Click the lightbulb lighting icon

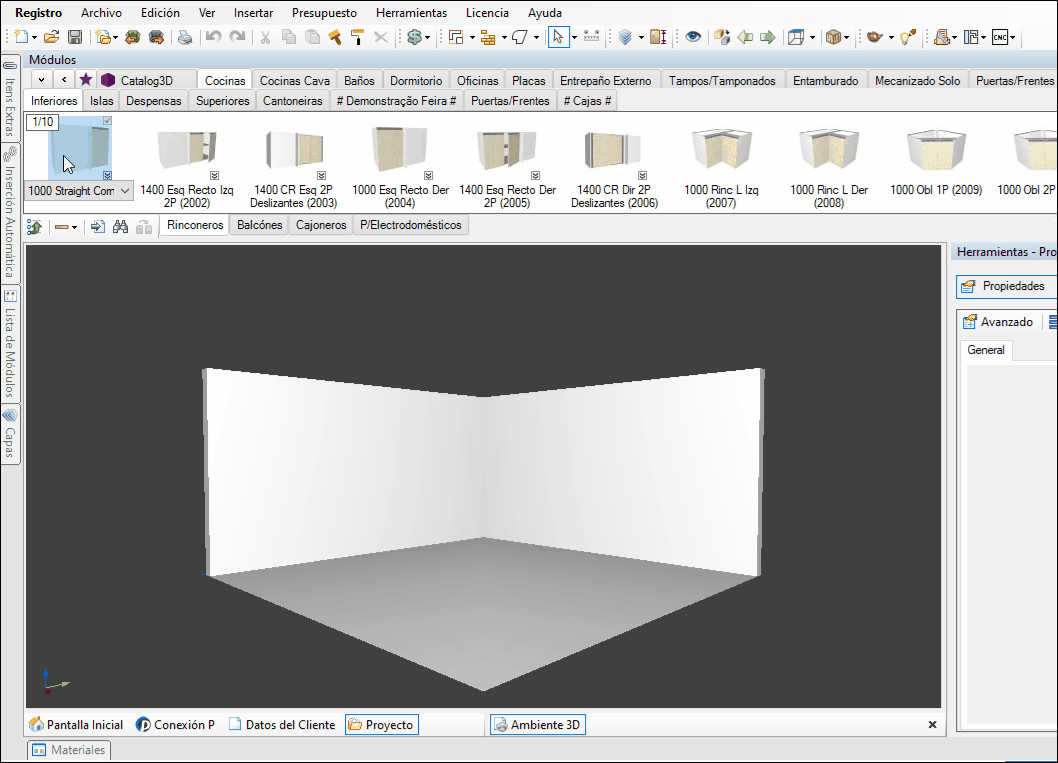[x=908, y=37]
